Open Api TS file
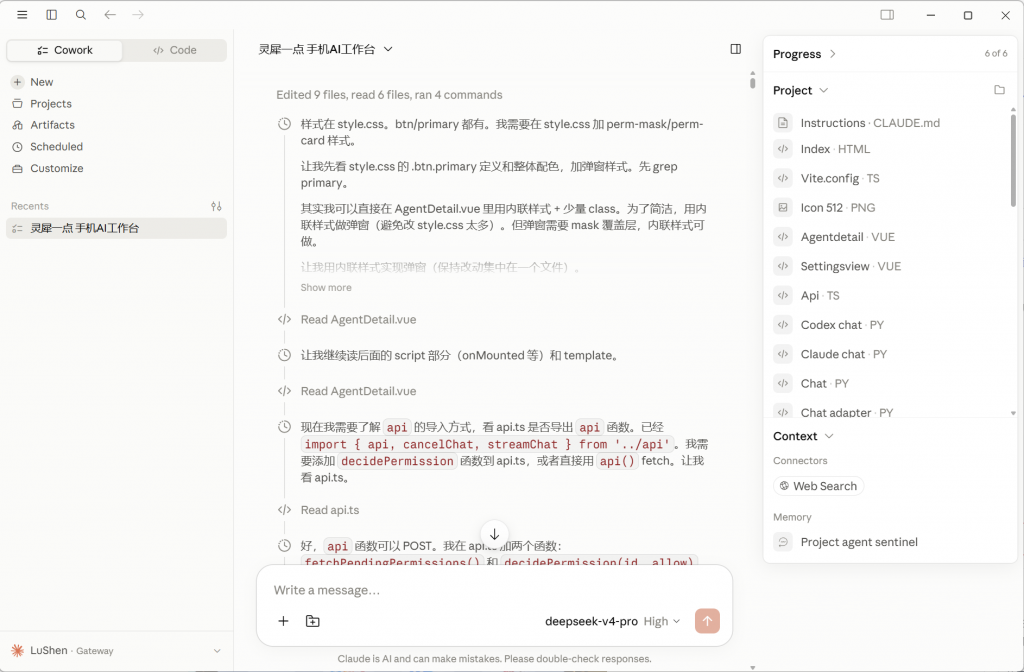 820,296
